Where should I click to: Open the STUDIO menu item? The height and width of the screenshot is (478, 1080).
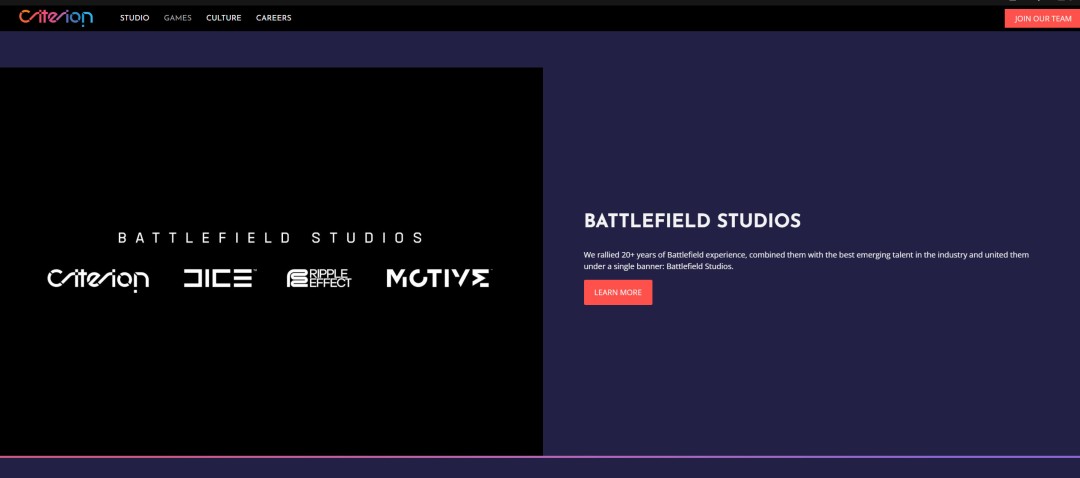coord(134,18)
